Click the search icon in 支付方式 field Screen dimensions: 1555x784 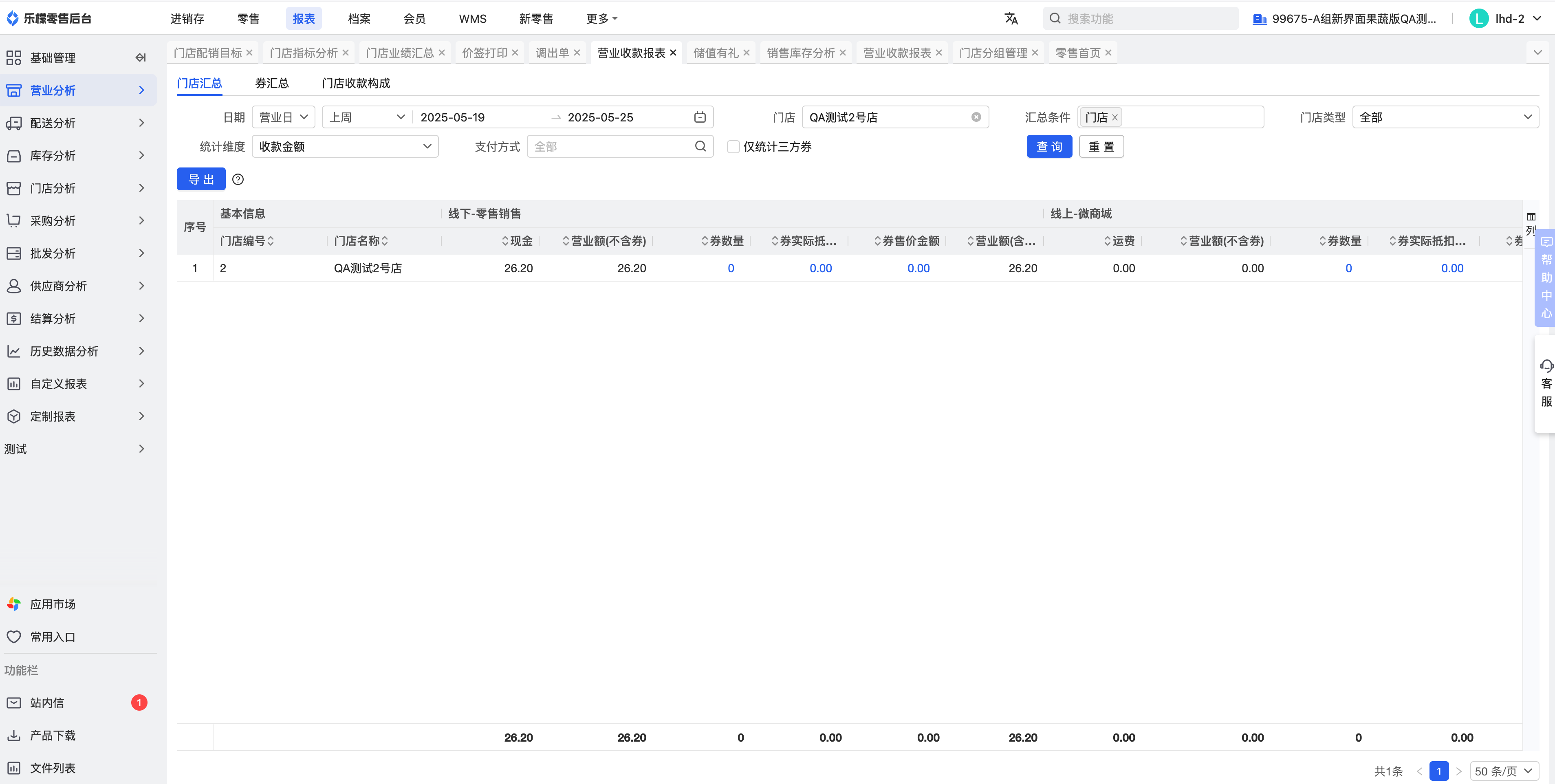[700, 146]
